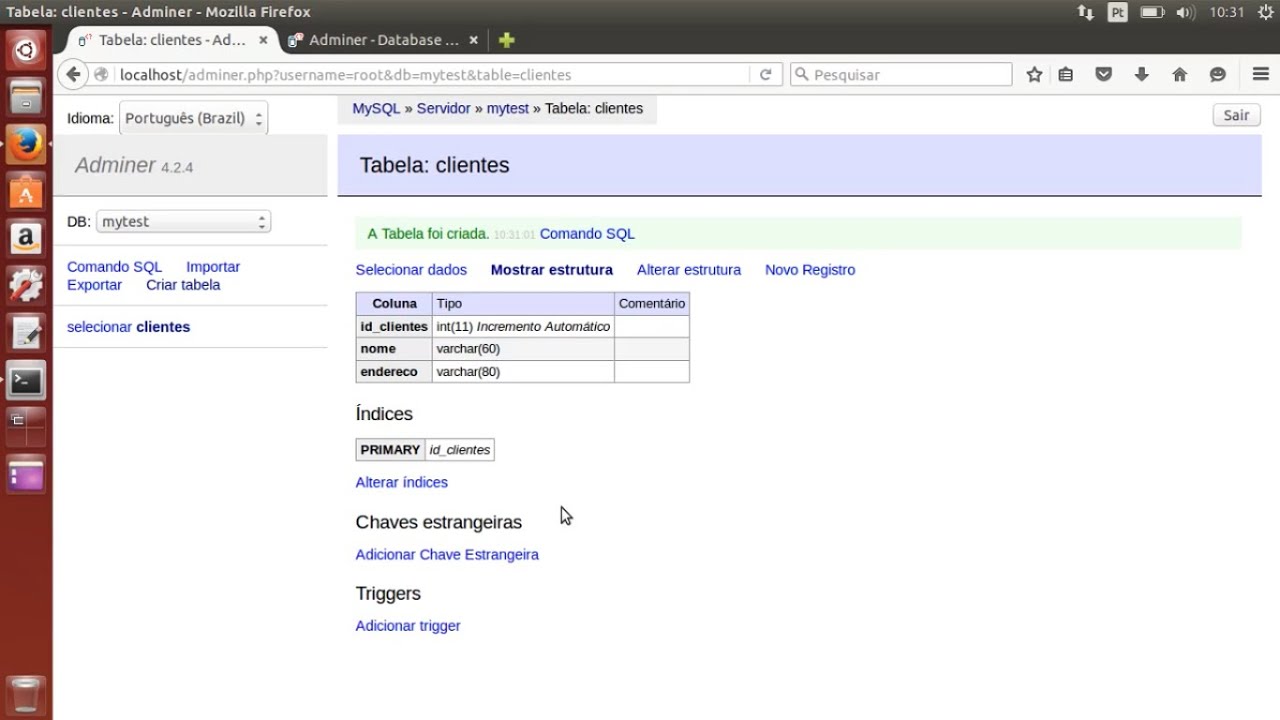Open System Settings wrench-and-gear icon

(x=26, y=286)
